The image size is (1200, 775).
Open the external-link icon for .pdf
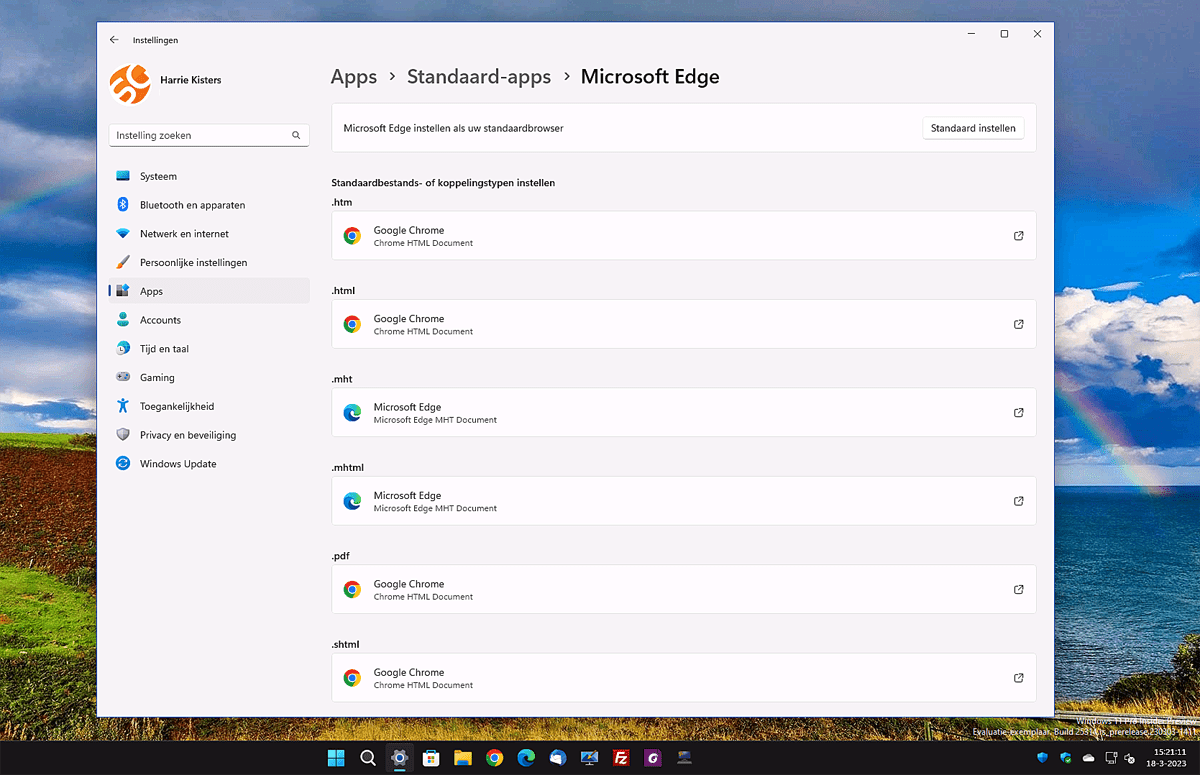coord(1019,589)
